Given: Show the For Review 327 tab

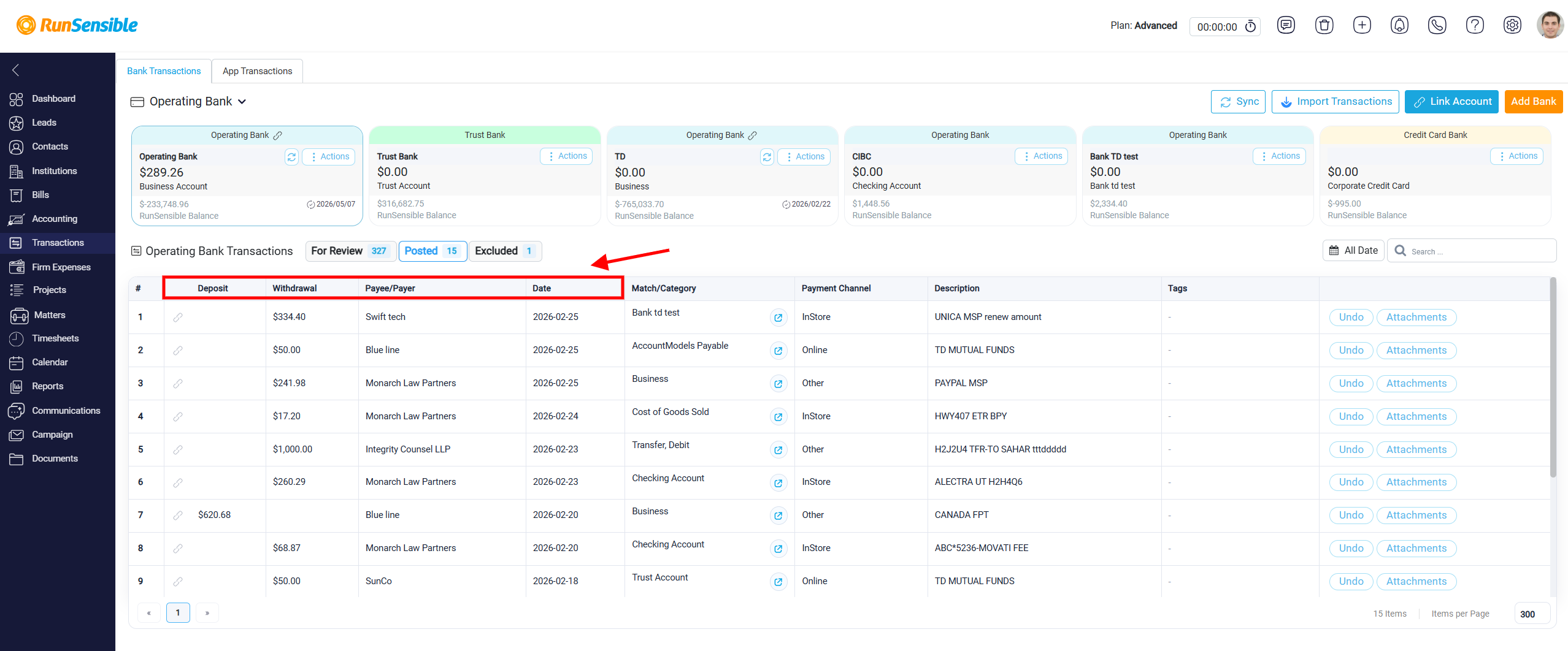Looking at the screenshot, I should [x=351, y=251].
